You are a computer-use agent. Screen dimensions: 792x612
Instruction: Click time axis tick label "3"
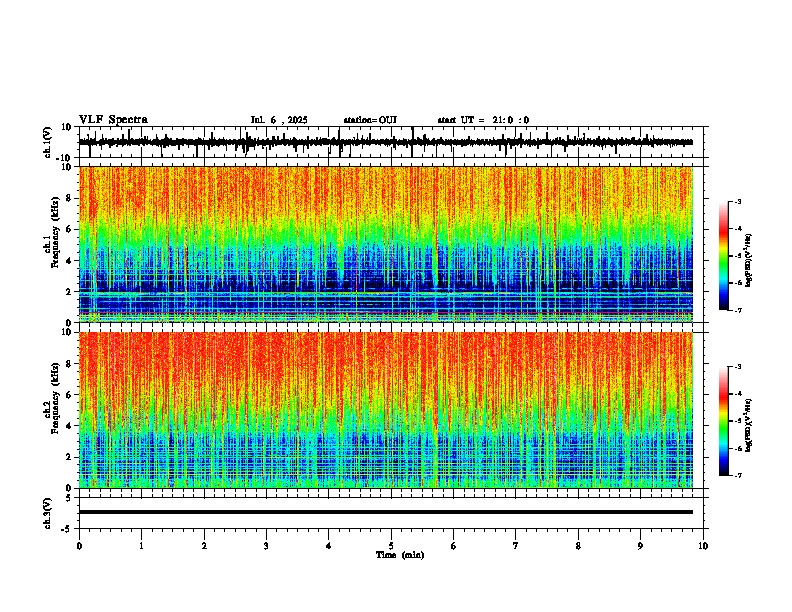(x=266, y=546)
